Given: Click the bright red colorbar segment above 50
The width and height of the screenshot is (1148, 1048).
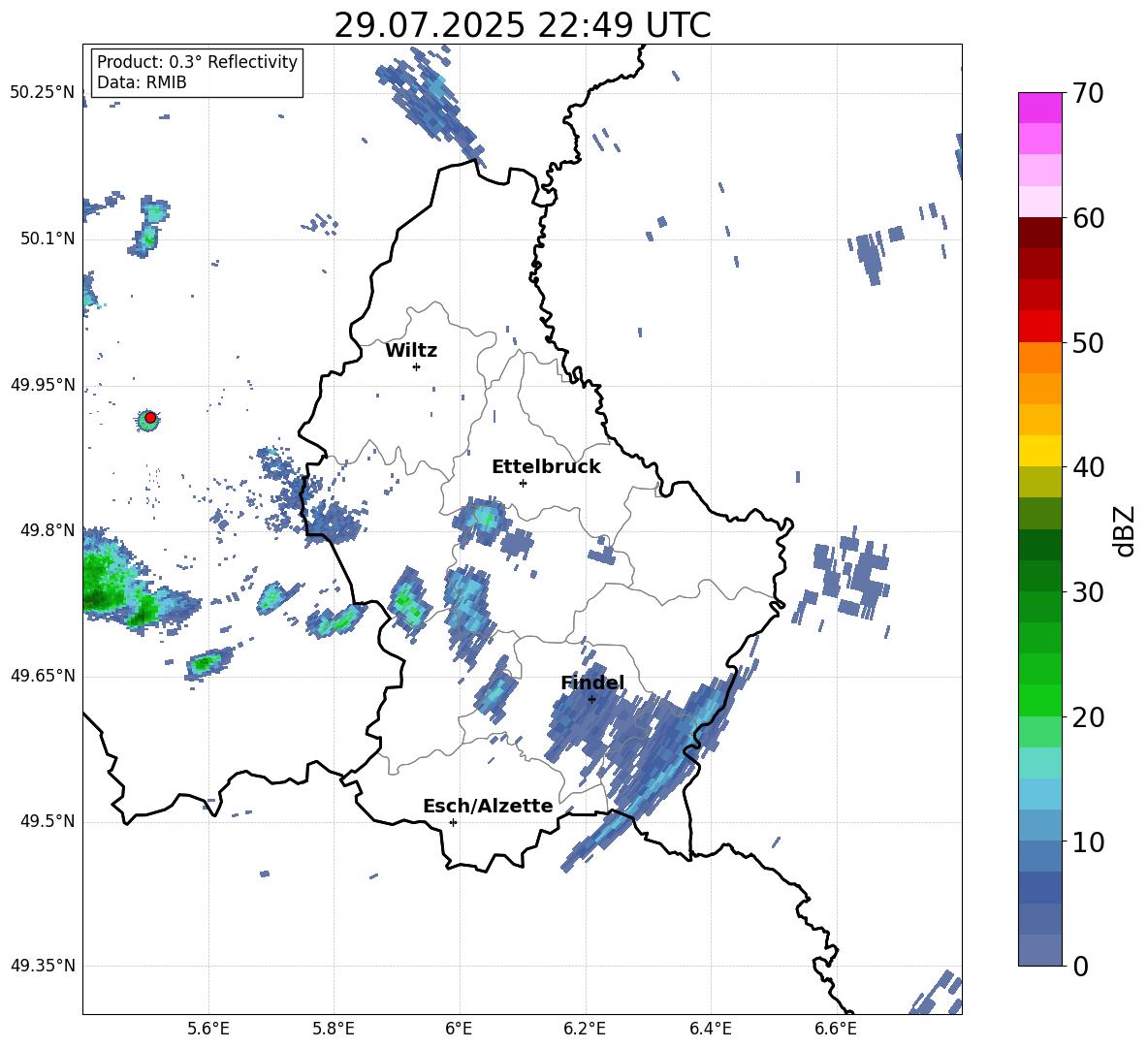Looking at the screenshot, I should coord(1039,327).
